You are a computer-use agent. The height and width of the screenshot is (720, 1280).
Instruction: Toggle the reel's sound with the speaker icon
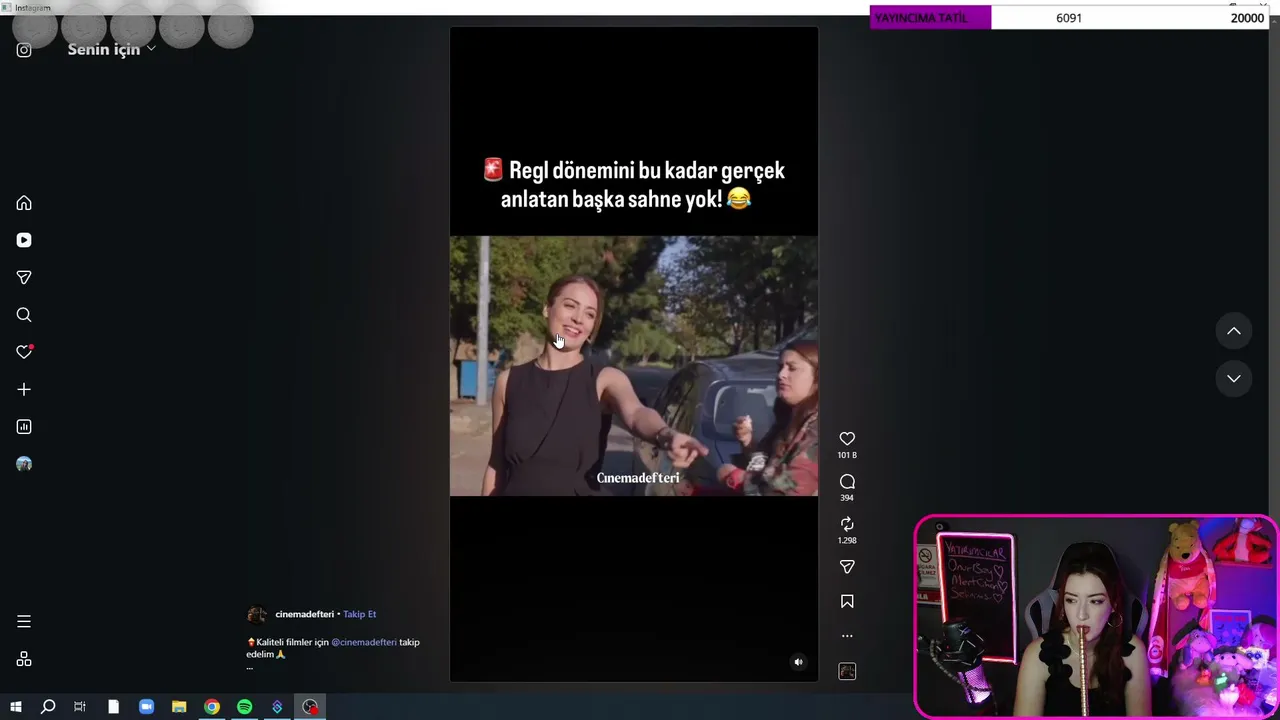click(x=798, y=662)
